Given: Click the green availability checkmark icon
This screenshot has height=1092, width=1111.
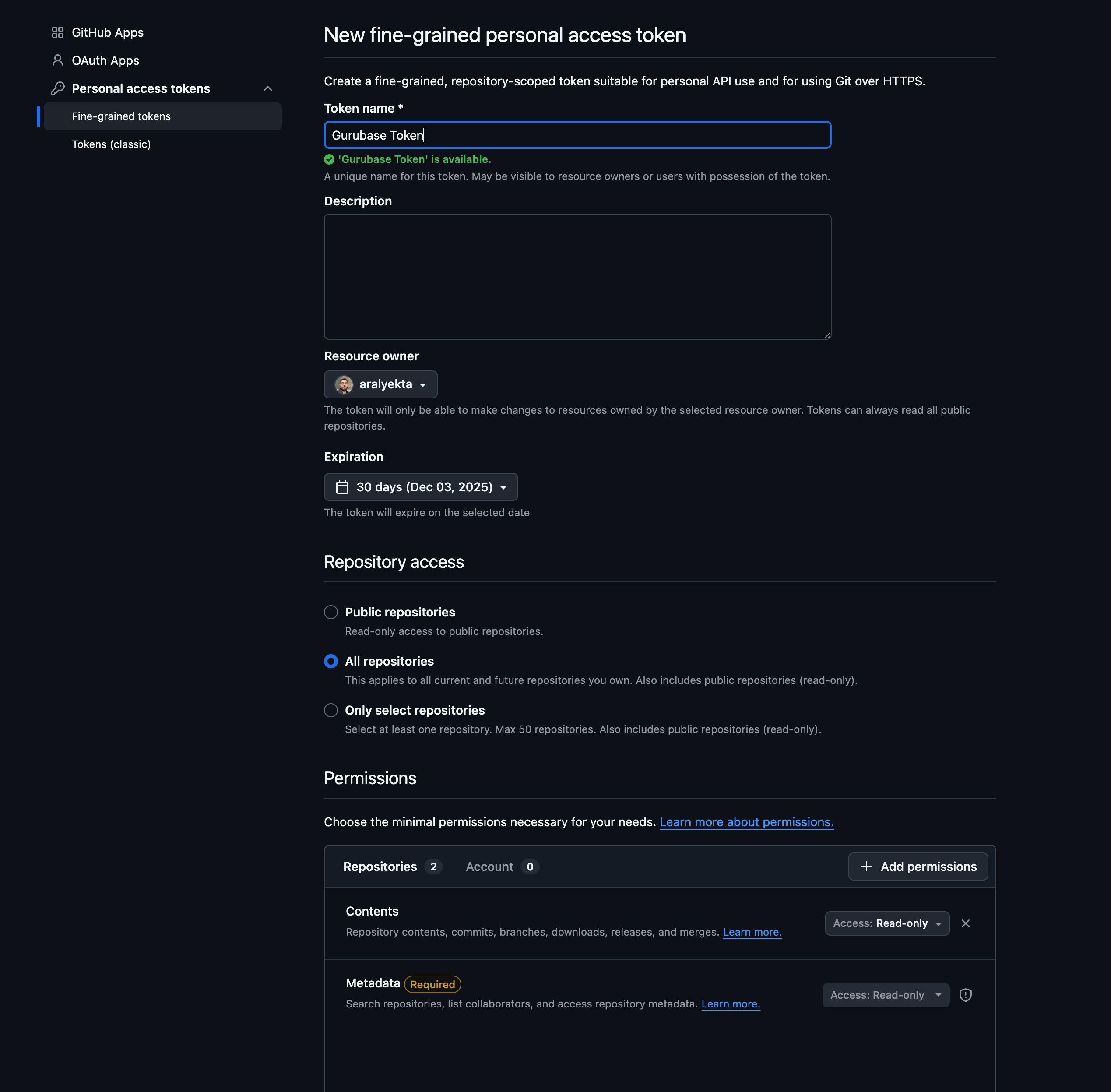Looking at the screenshot, I should pos(329,159).
